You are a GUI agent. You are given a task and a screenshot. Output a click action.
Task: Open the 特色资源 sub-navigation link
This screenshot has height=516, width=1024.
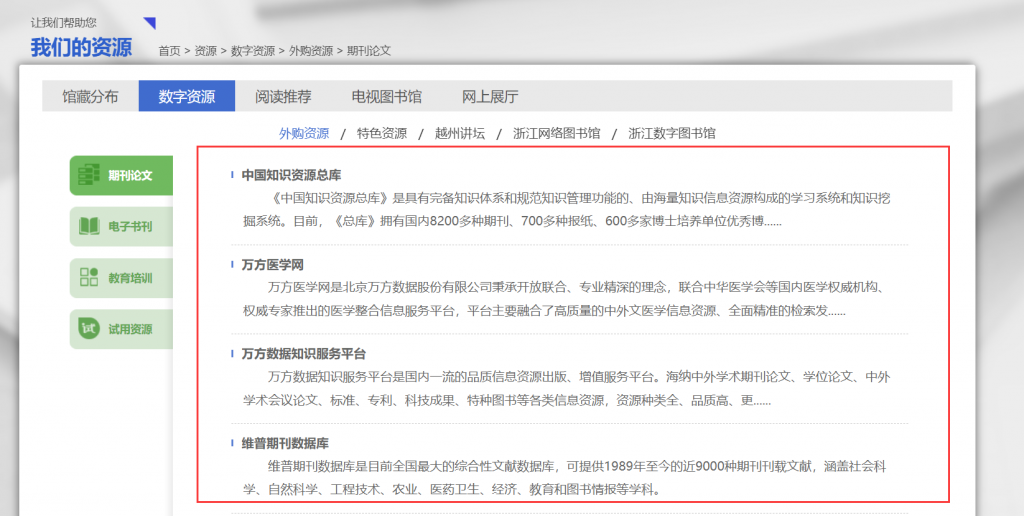(381, 133)
